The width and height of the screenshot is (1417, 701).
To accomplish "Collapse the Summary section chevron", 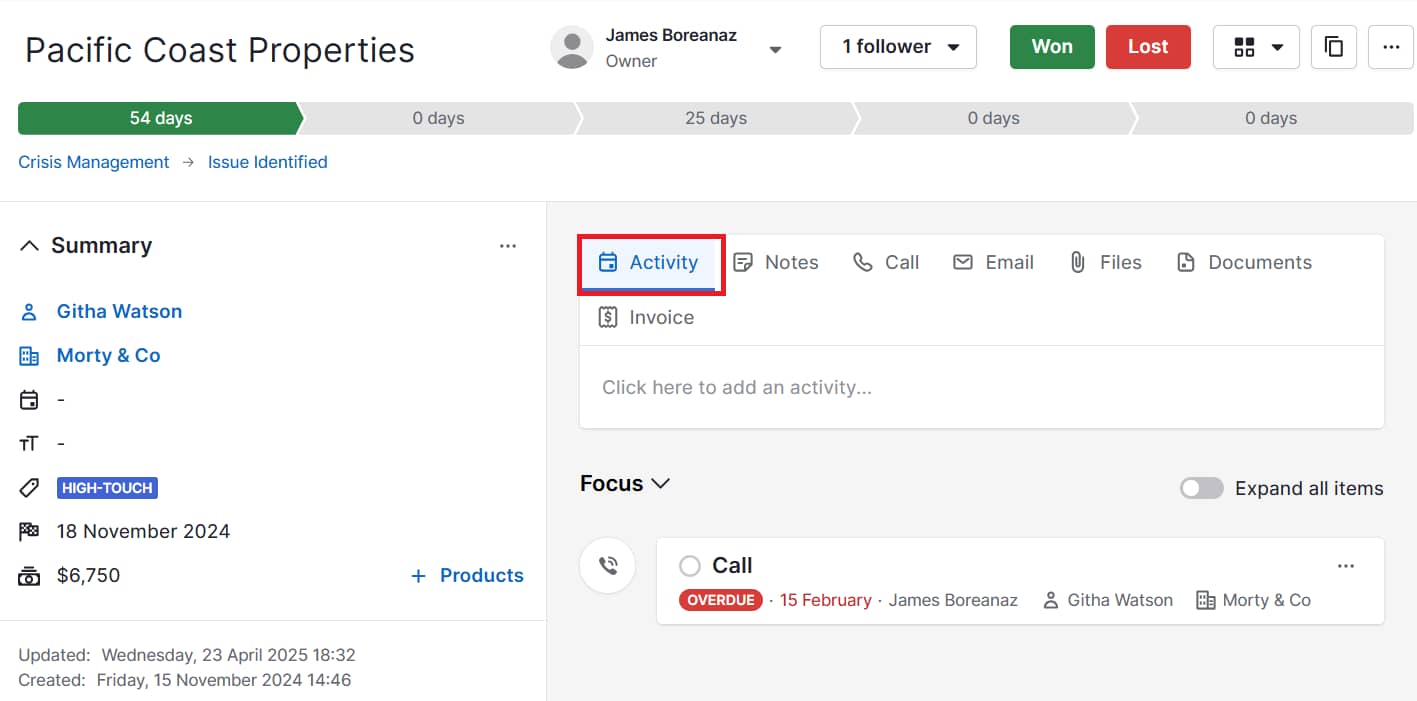I will [x=30, y=246].
